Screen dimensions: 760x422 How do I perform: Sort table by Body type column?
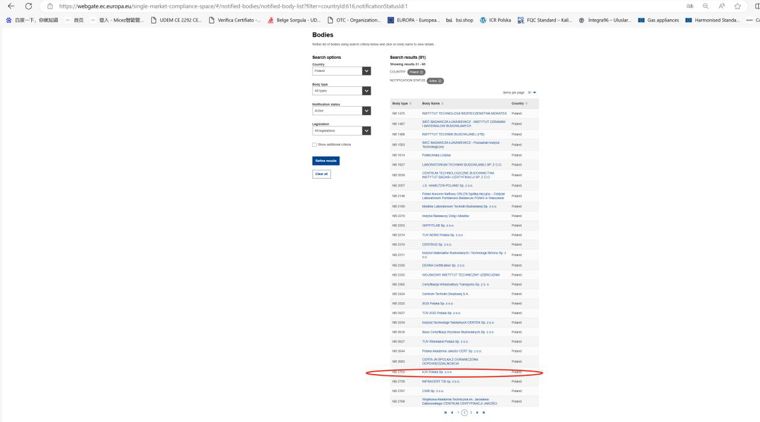point(402,103)
